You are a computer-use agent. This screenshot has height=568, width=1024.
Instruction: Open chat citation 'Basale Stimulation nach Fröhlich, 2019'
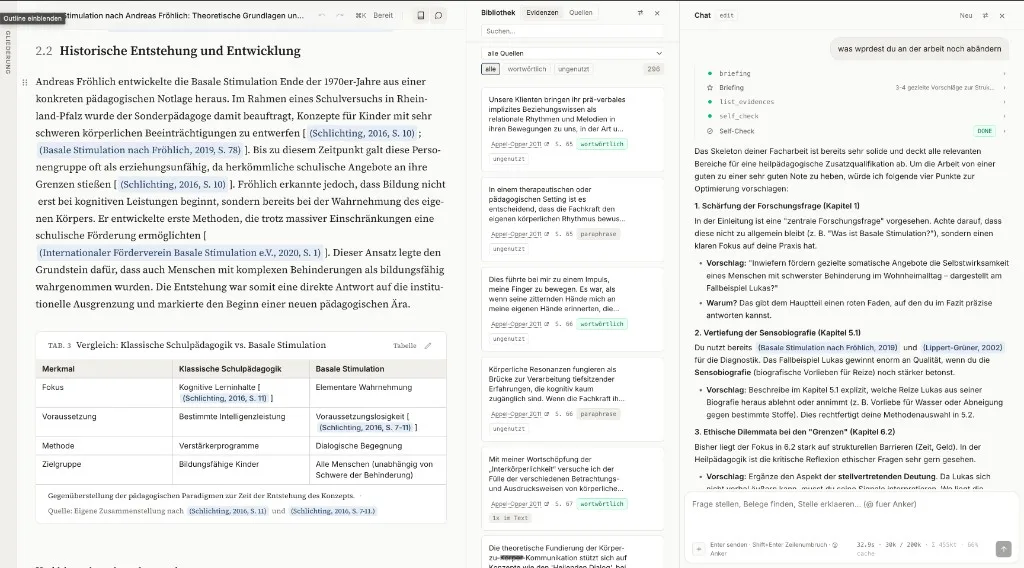[x=827, y=347]
